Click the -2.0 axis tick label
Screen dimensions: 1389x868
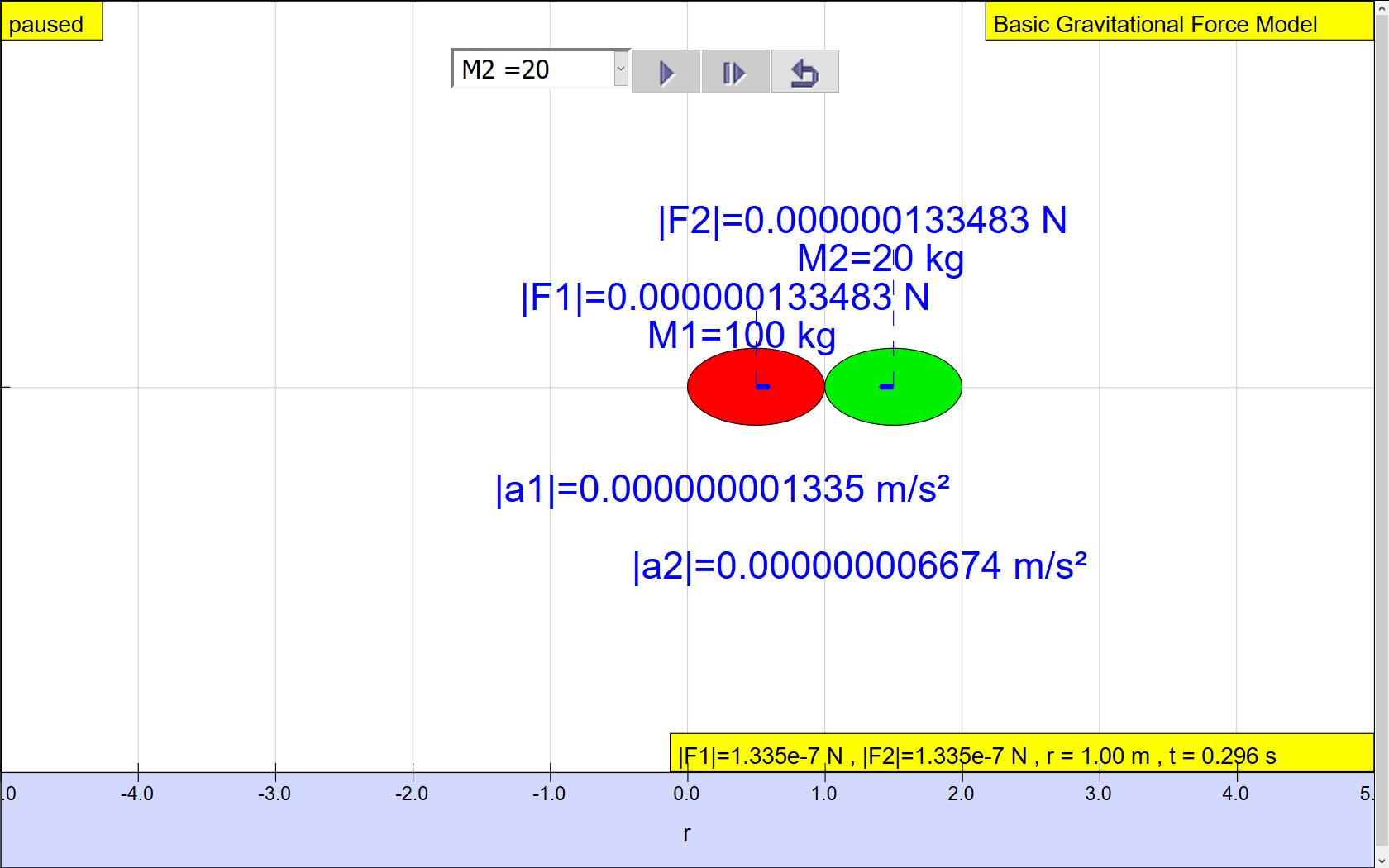coord(412,794)
